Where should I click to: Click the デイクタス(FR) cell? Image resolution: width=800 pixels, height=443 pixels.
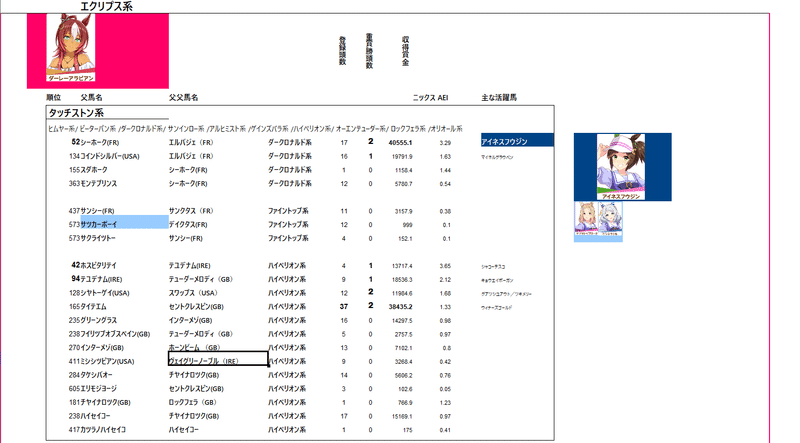tap(188, 225)
